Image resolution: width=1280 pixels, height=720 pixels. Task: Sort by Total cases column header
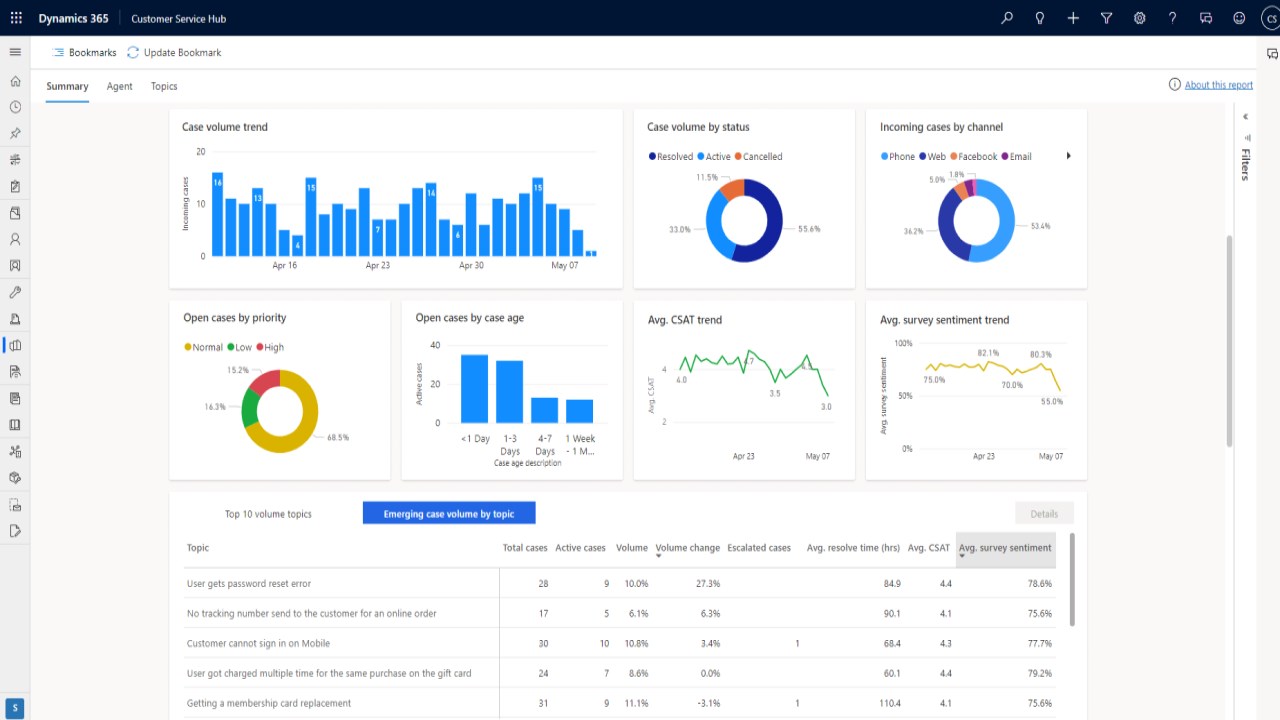[x=525, y=548]
